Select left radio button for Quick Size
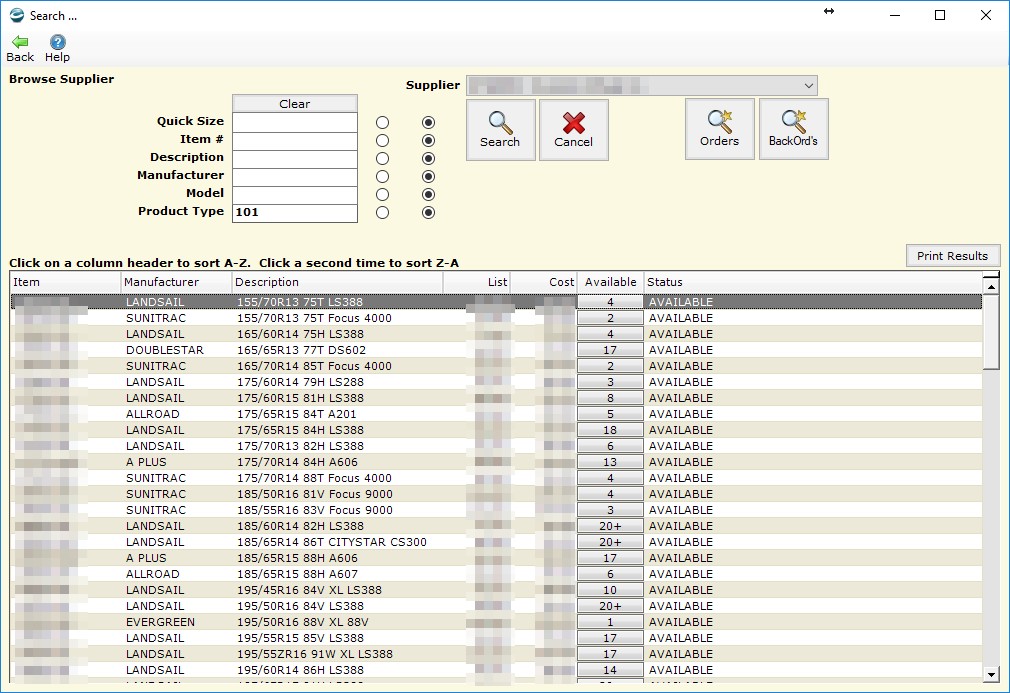1010x693 pixels. pyautogui.click(x=382, y=122)
